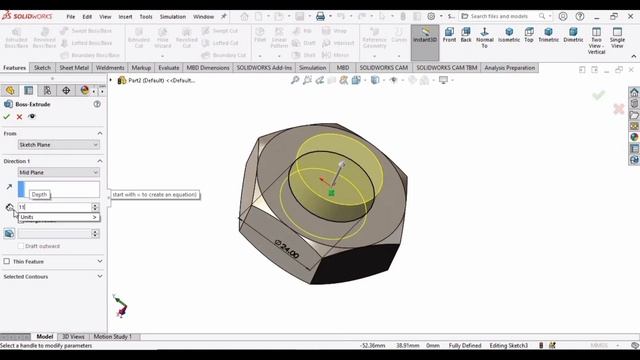This screenshot has width=640, height=360.
Task: Click Zoom to Fit icon
Action: [x=295, y=80]
